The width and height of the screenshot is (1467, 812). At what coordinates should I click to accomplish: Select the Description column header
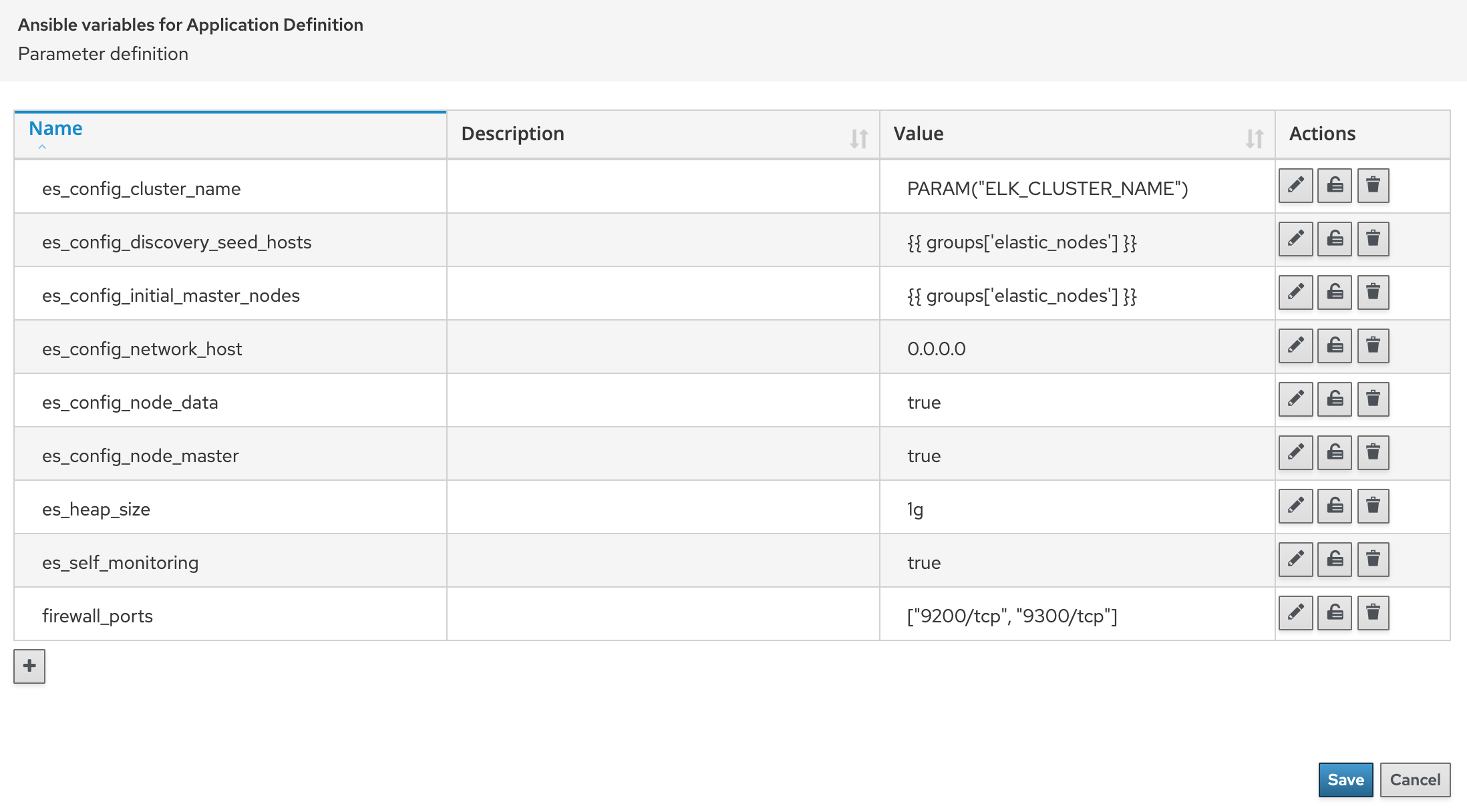(513, 134)
